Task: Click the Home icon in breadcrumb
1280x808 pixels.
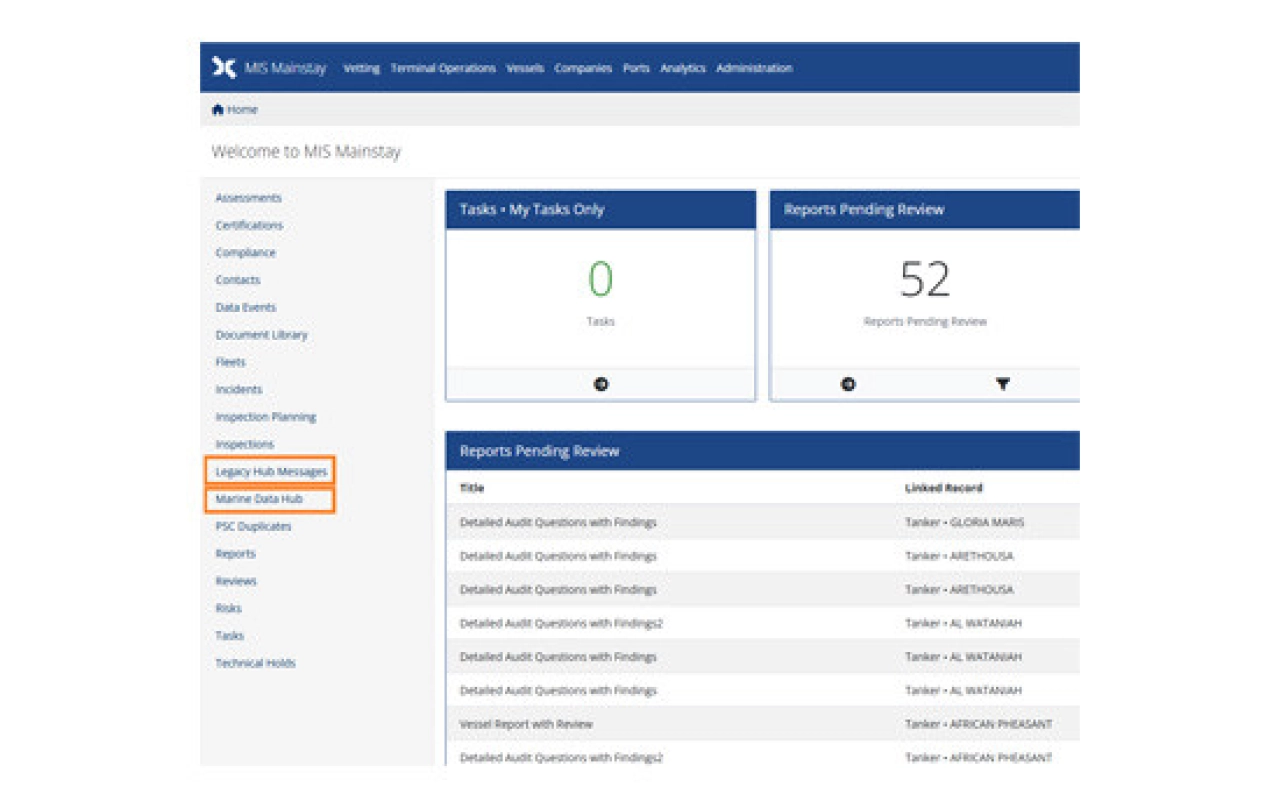Action: (217, 110)
